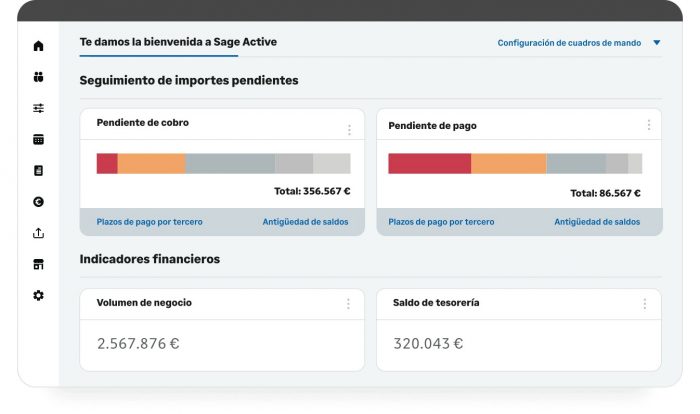Click the Home icon in sidebar
This screenshot has height=414, width=700.
point(39,46)
